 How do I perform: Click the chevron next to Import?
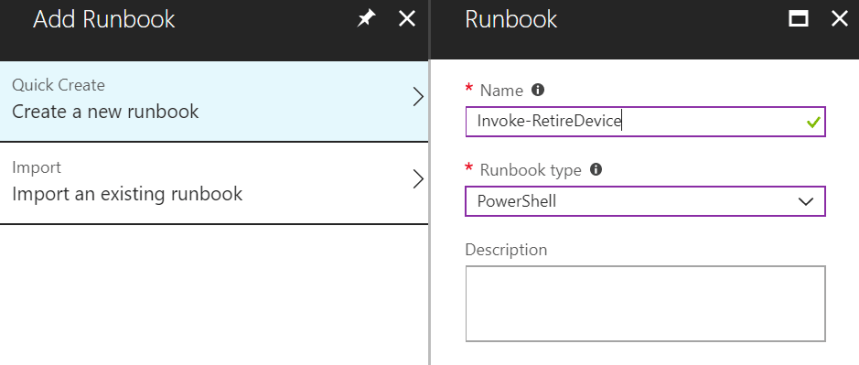click(418, 179)
